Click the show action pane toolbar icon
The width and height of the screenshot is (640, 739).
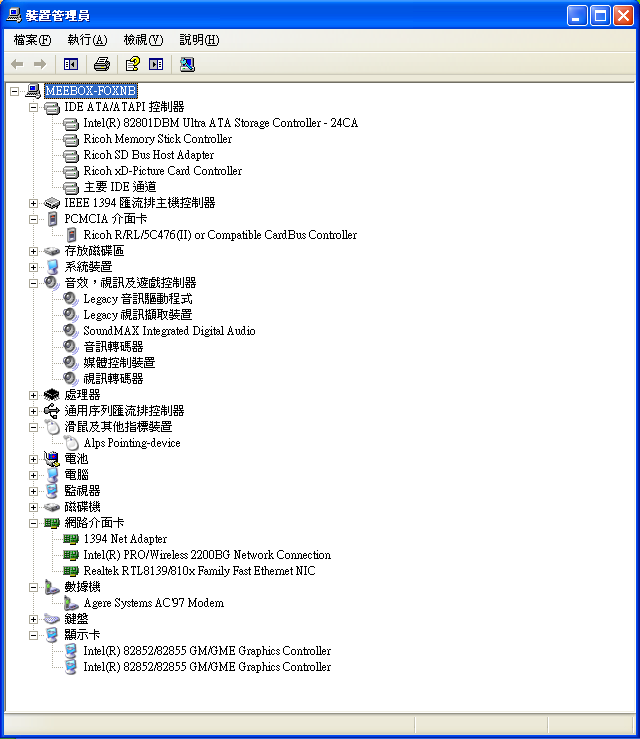156,64
